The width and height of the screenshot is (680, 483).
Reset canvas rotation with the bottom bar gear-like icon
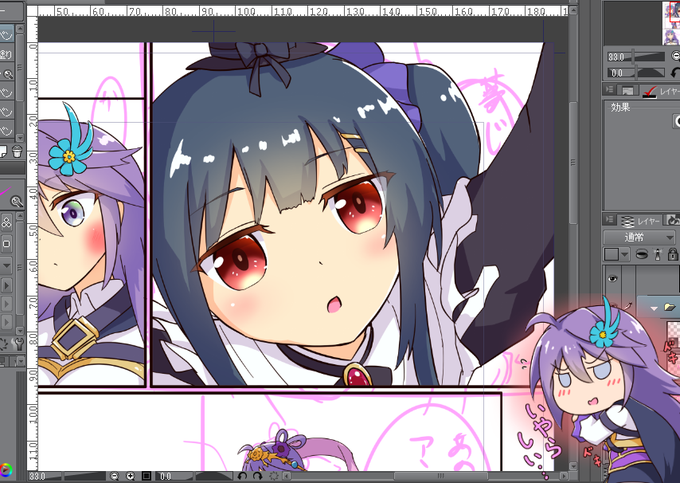pos(274,476)
